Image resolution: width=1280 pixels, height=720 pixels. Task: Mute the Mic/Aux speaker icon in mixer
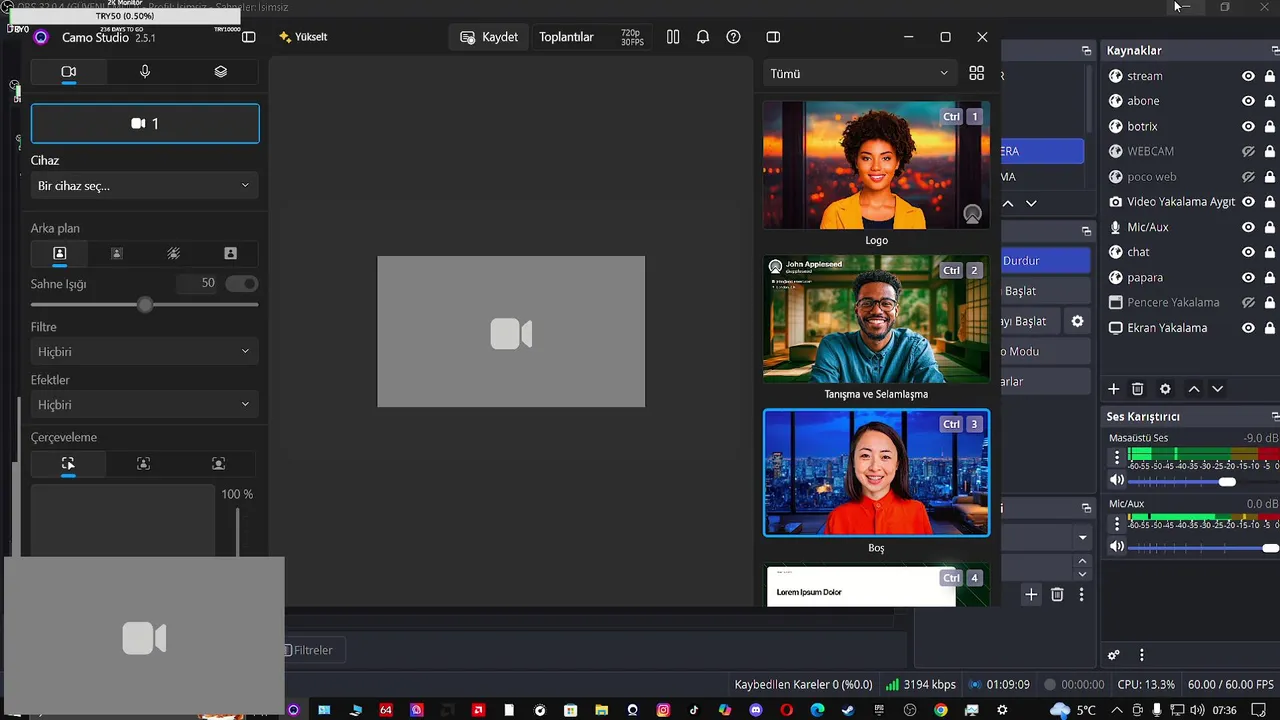[x=1117, y=547]
